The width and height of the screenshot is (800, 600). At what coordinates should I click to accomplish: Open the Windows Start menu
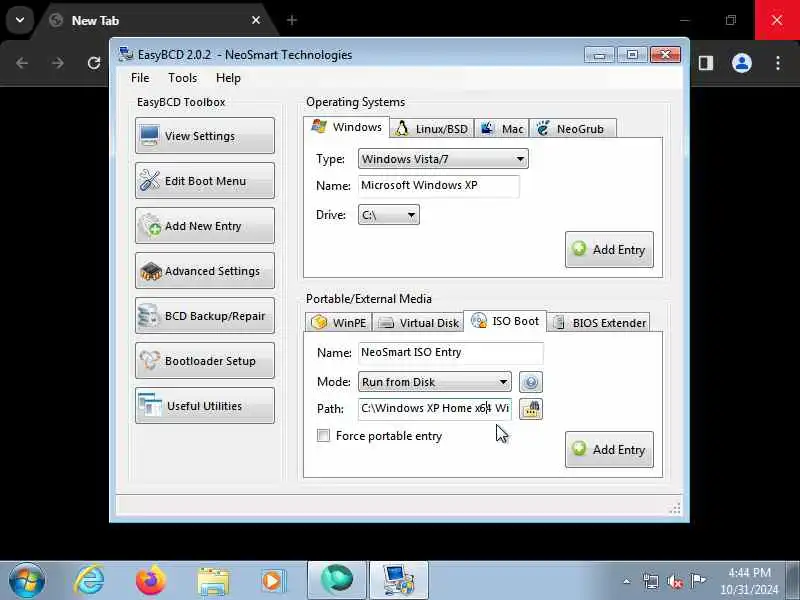pyautogui.click(x=27, y=581)
